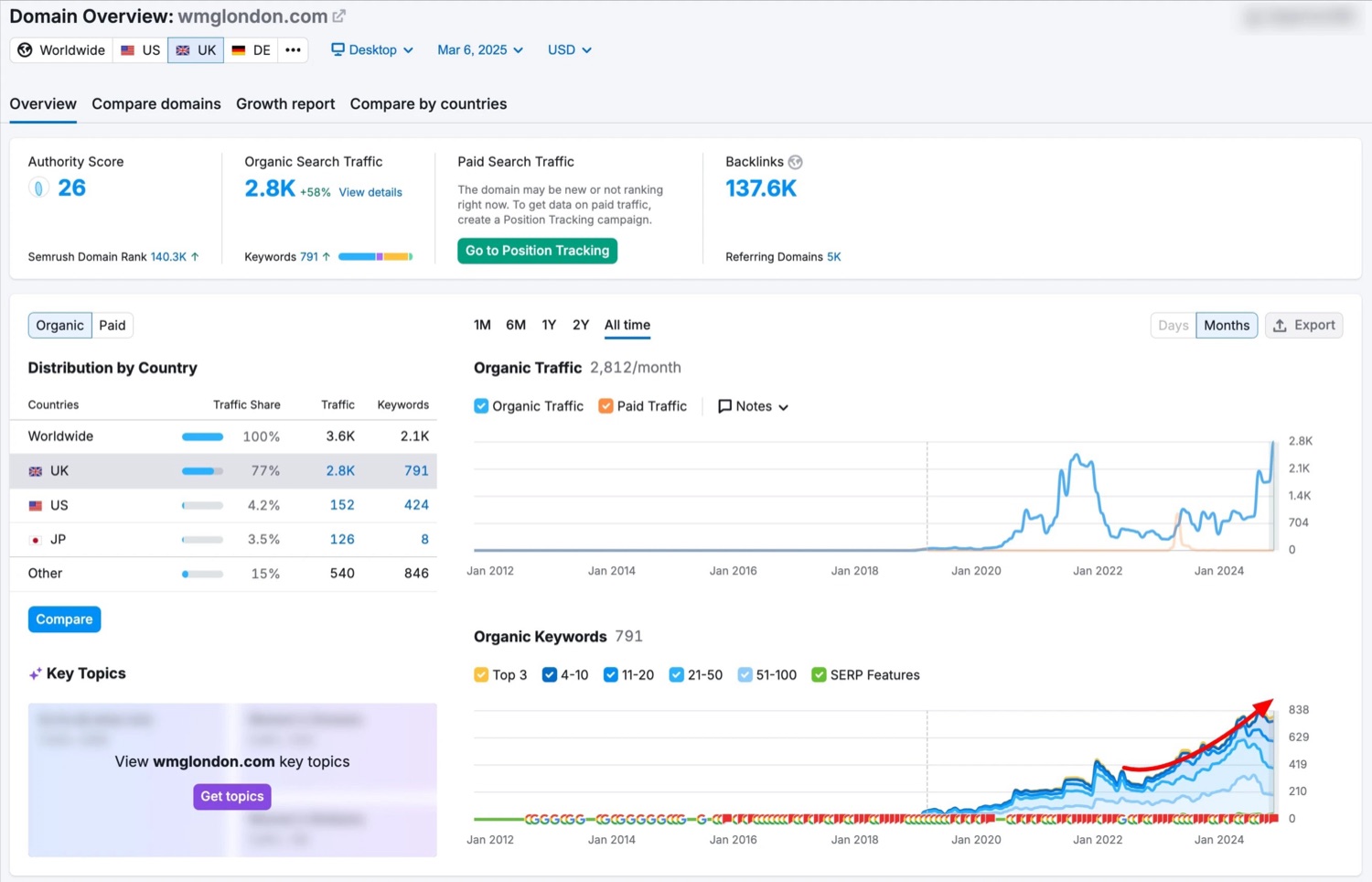This screenshot has height=882, width=1372.
Task: Click the Get topics button
Action: tap(232, 797)
